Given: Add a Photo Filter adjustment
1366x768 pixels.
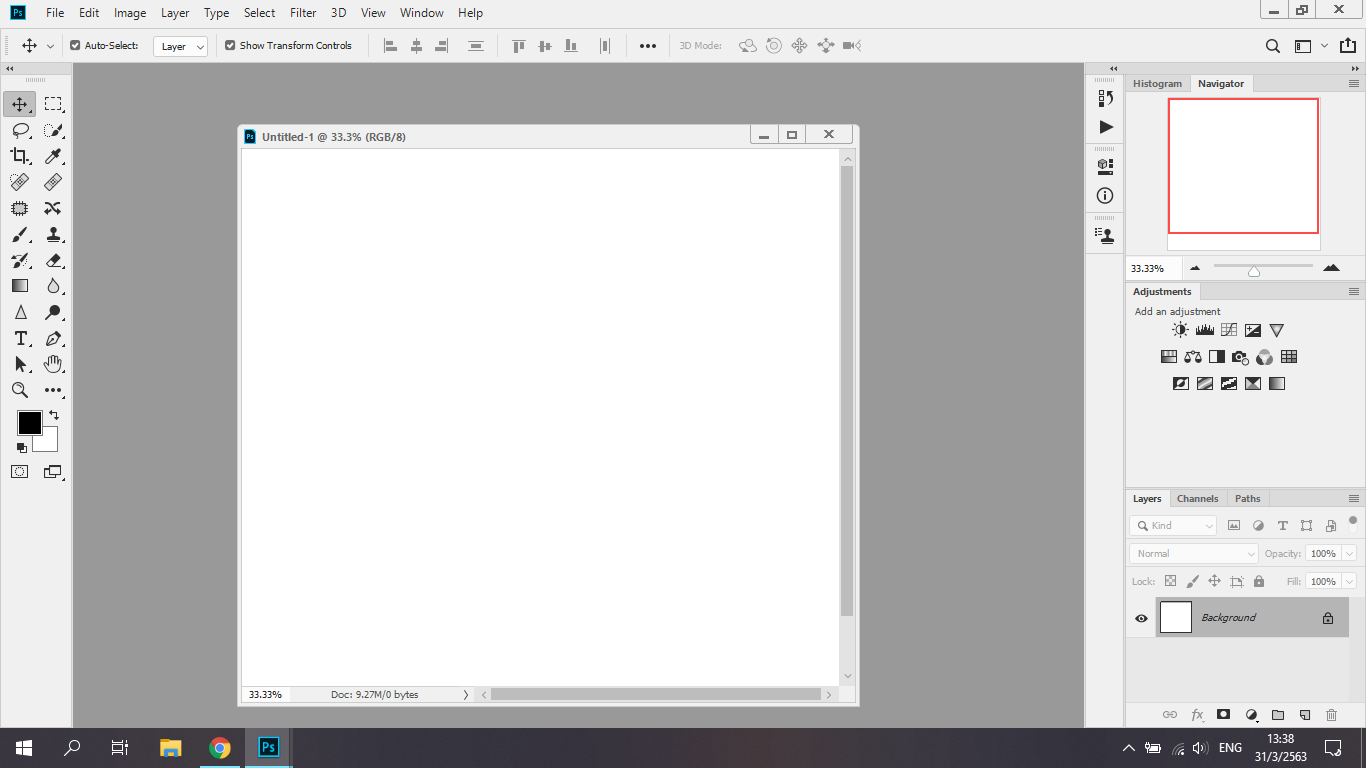Looking at the screenshot, I should [x=1240, y=357].
